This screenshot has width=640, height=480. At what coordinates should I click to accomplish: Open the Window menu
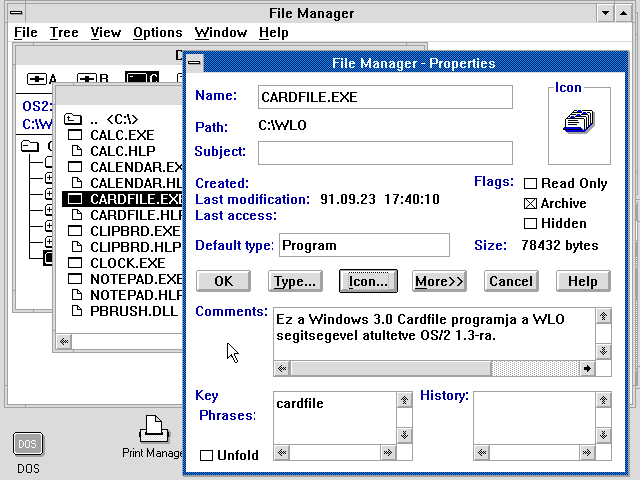221,33
